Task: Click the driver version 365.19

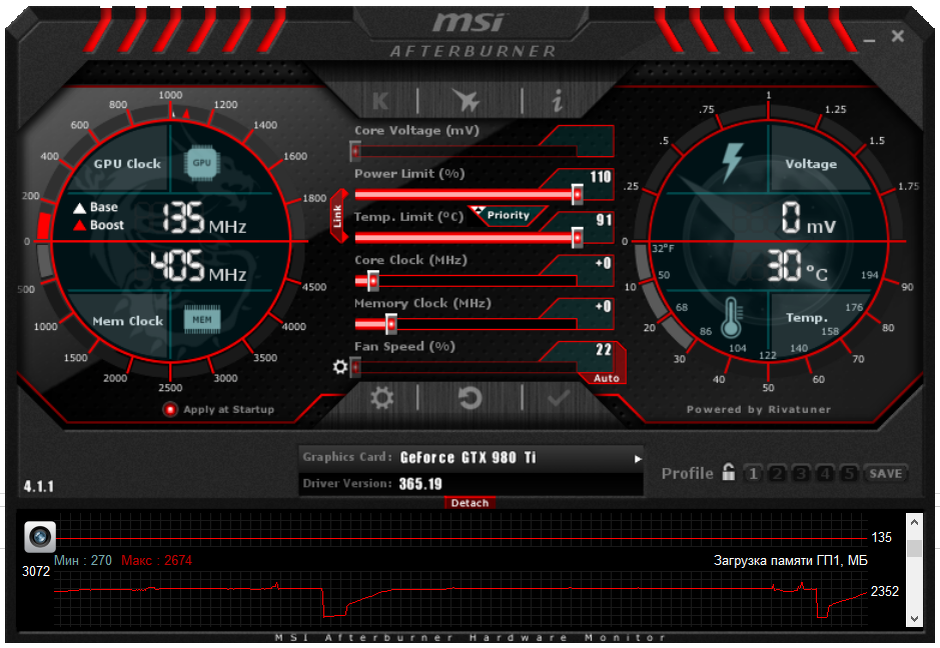Action: [x=420, y=484]
